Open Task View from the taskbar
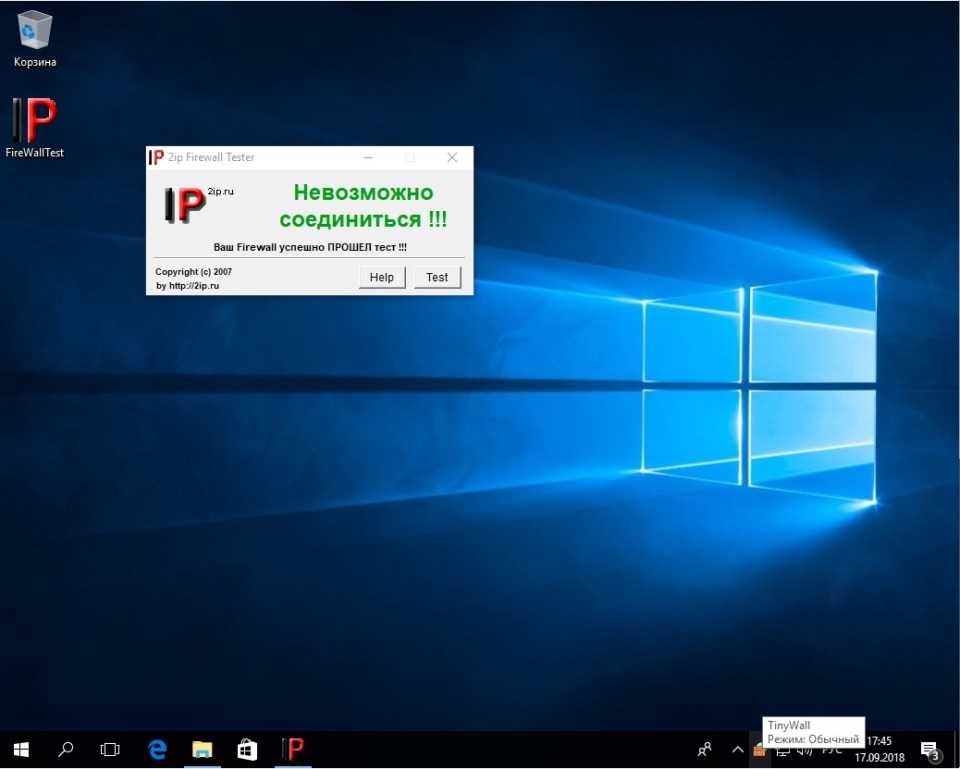Viewport: 960px width, 769px height. click(x=110, y=749)
